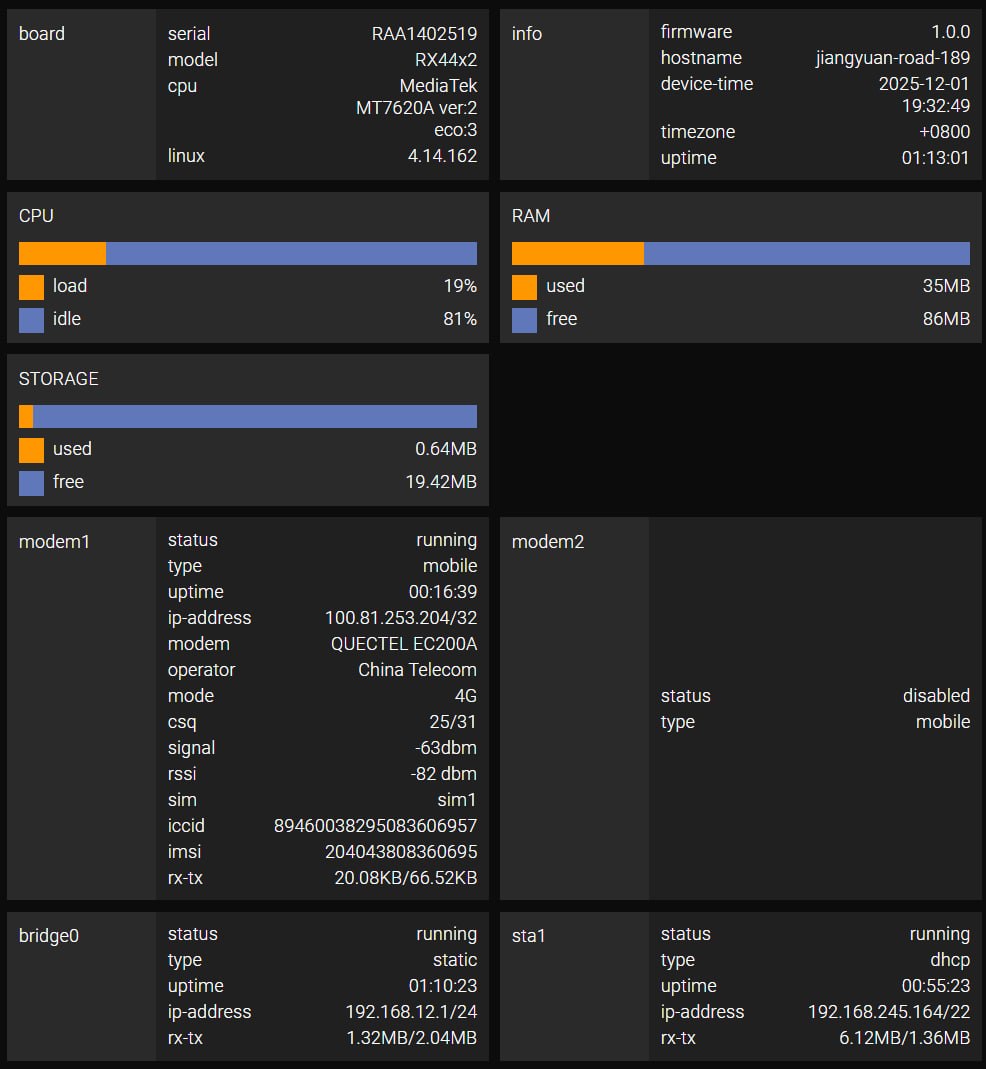Click the sta1 interface label
The width and height of the screenshot is (986, 1069).
click(x=528, y=936)
